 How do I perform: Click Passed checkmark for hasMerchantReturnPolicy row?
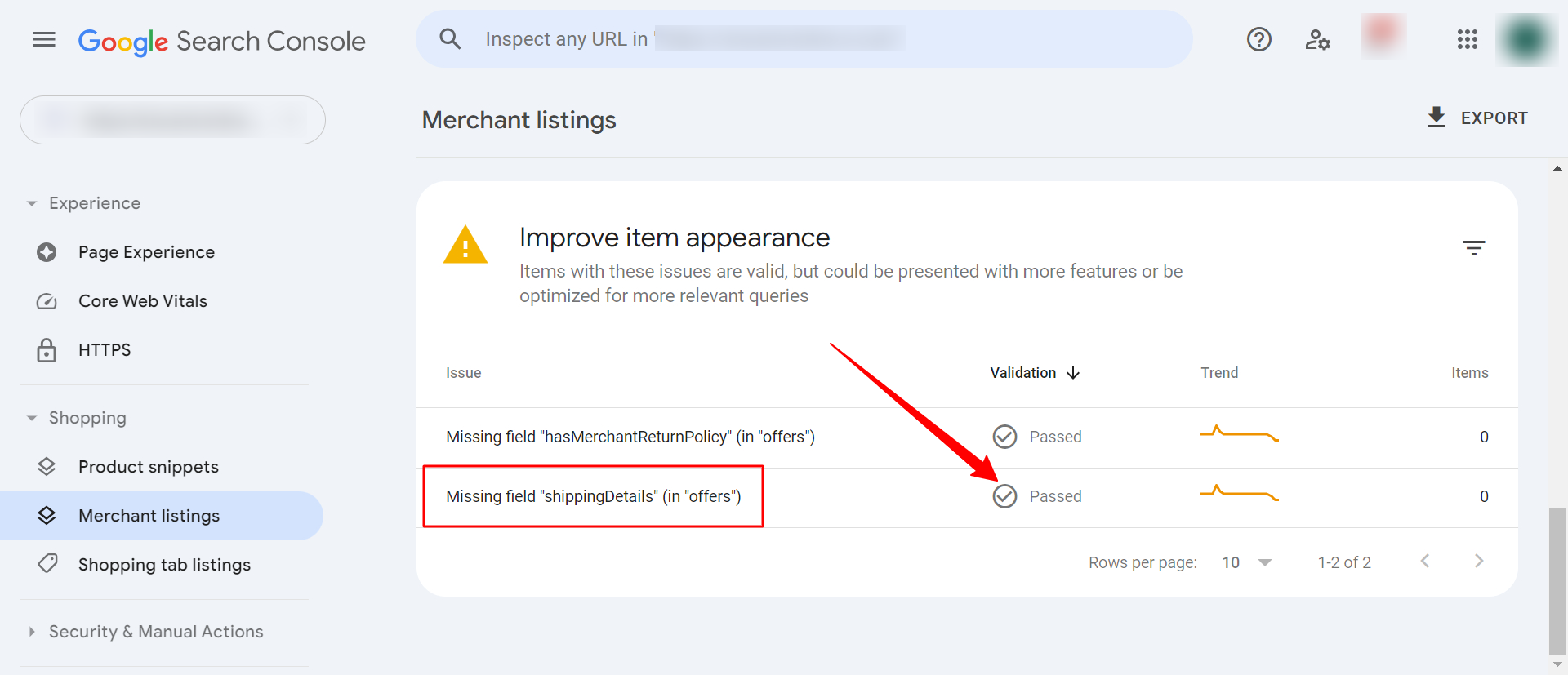(x=1004, y=437)
